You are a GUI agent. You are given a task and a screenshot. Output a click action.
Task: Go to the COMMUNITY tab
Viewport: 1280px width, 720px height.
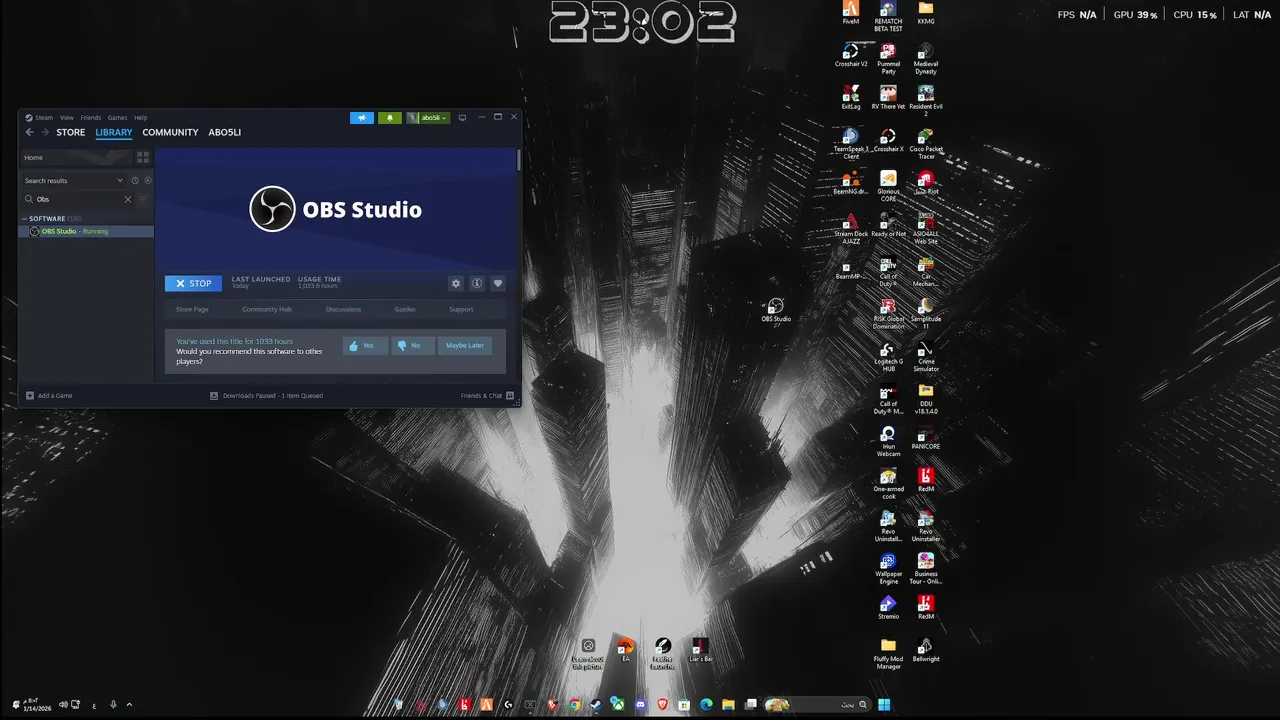(x=170, y=132)
